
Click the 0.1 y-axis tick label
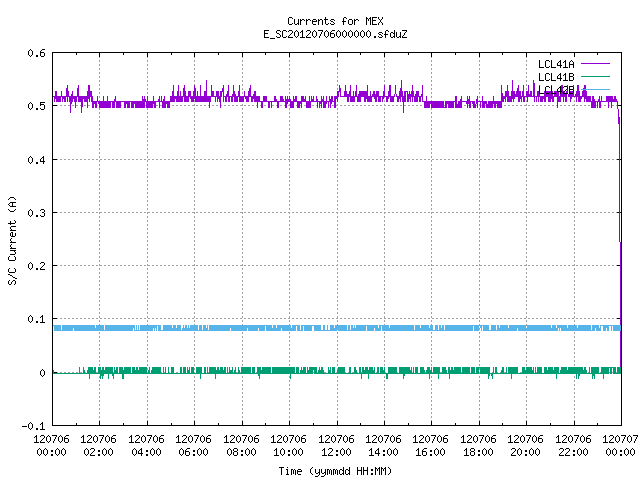point(36,319)
